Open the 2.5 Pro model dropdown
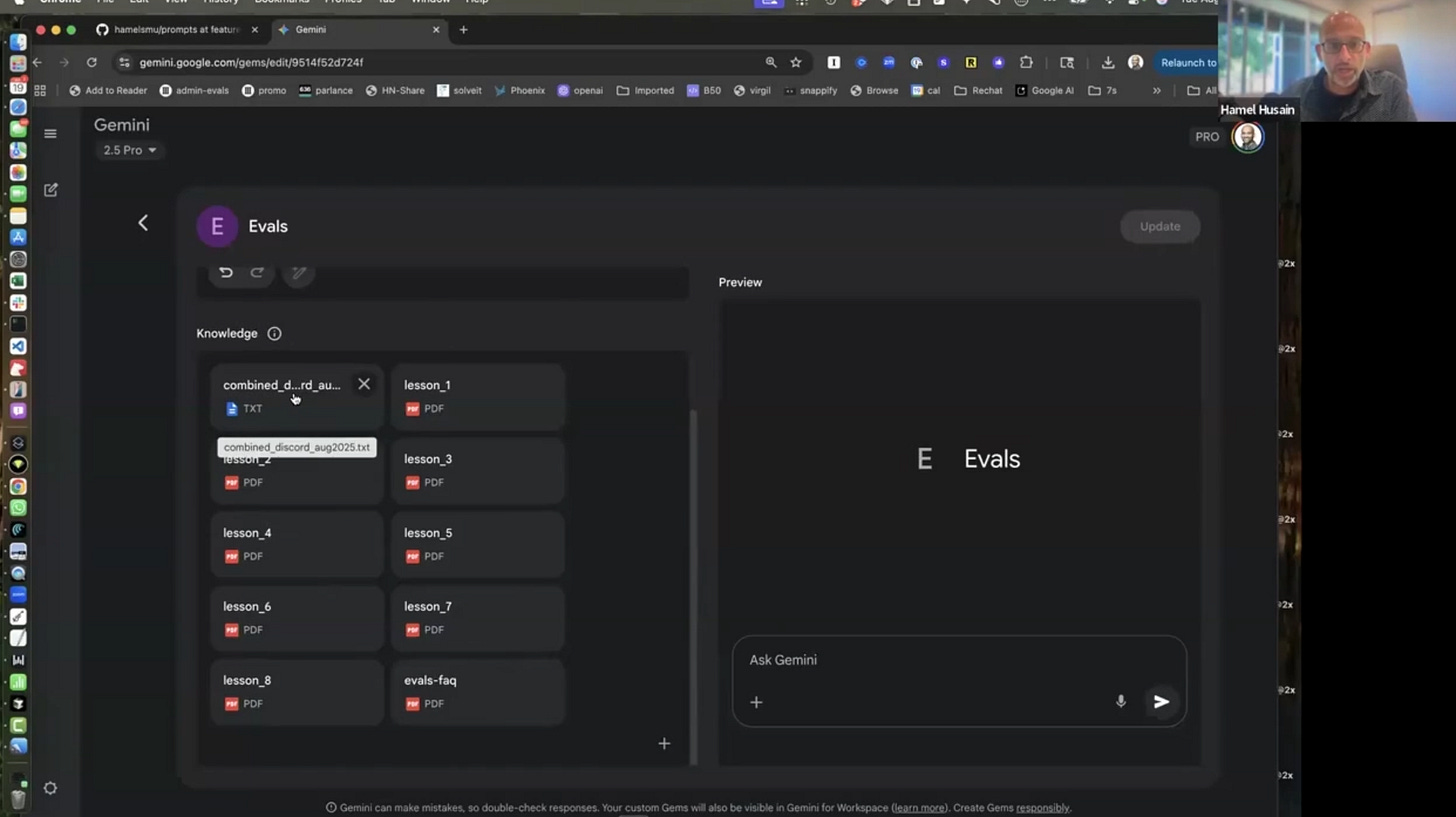1456x817 pixels. pyautogui.click(x=130, y=150)
